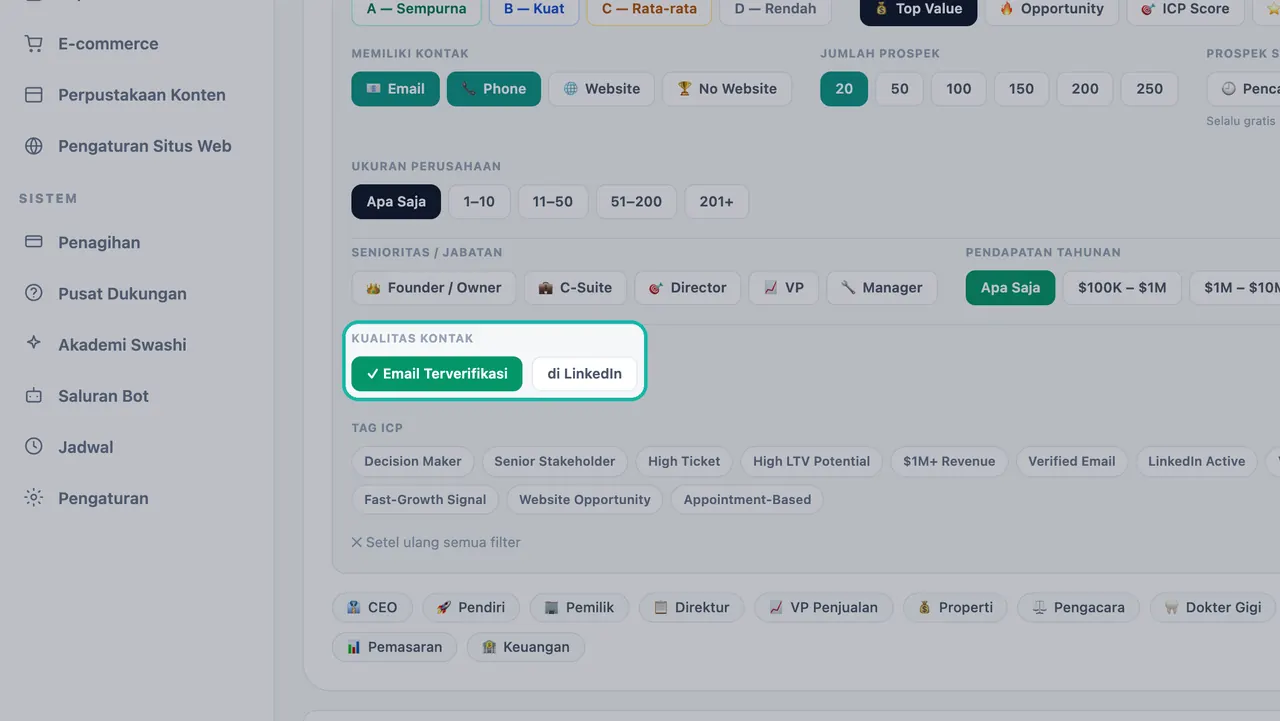
Task: Click Perpustakaan Konten sidebar icon
Action: (34, 95)
